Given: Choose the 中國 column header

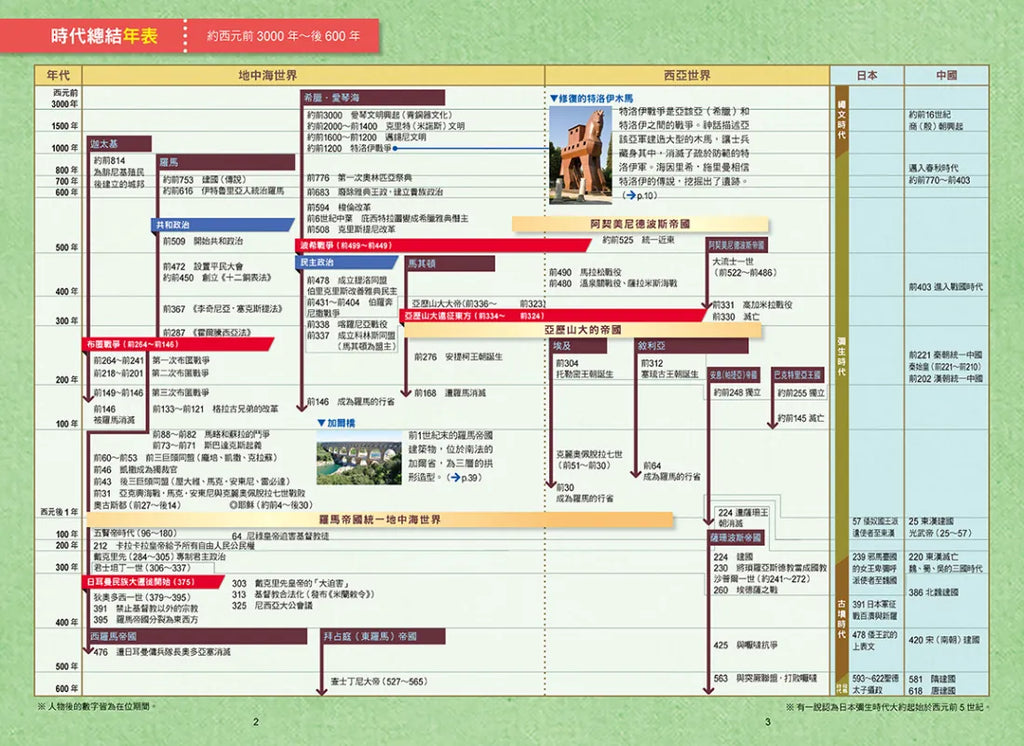Looking at the screenshot, I should pyautogui.click(x=945, y=75).
